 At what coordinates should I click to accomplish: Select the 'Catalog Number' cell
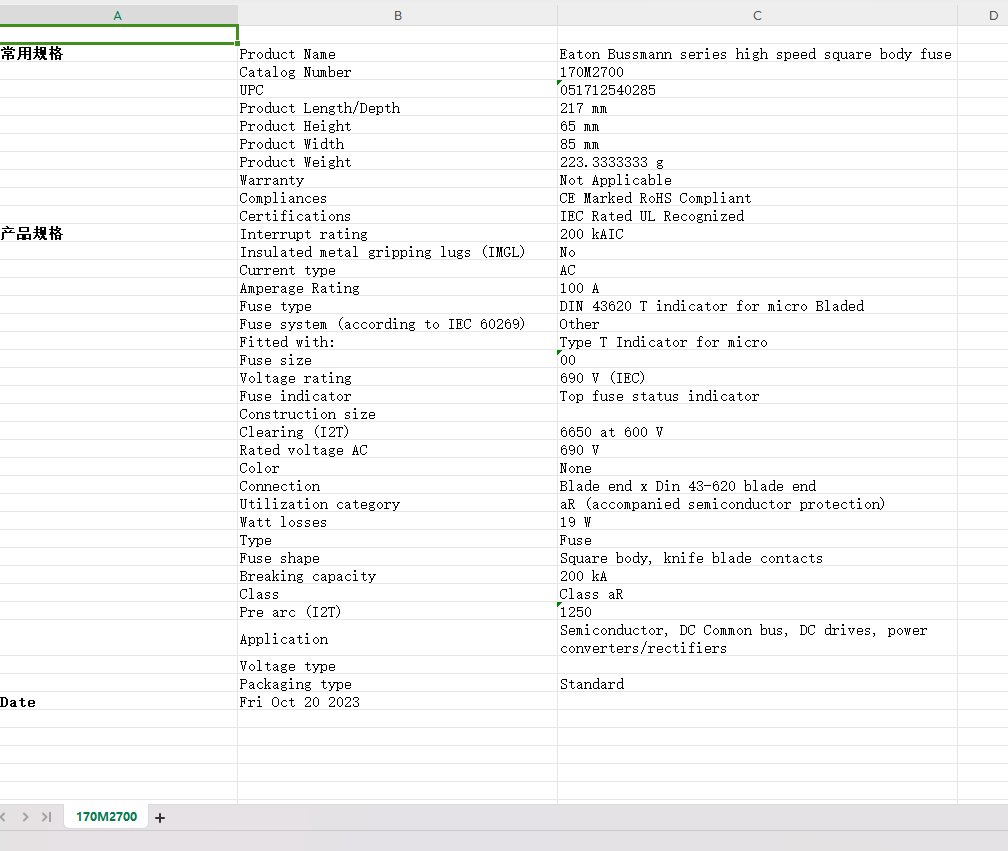[397, 71]
